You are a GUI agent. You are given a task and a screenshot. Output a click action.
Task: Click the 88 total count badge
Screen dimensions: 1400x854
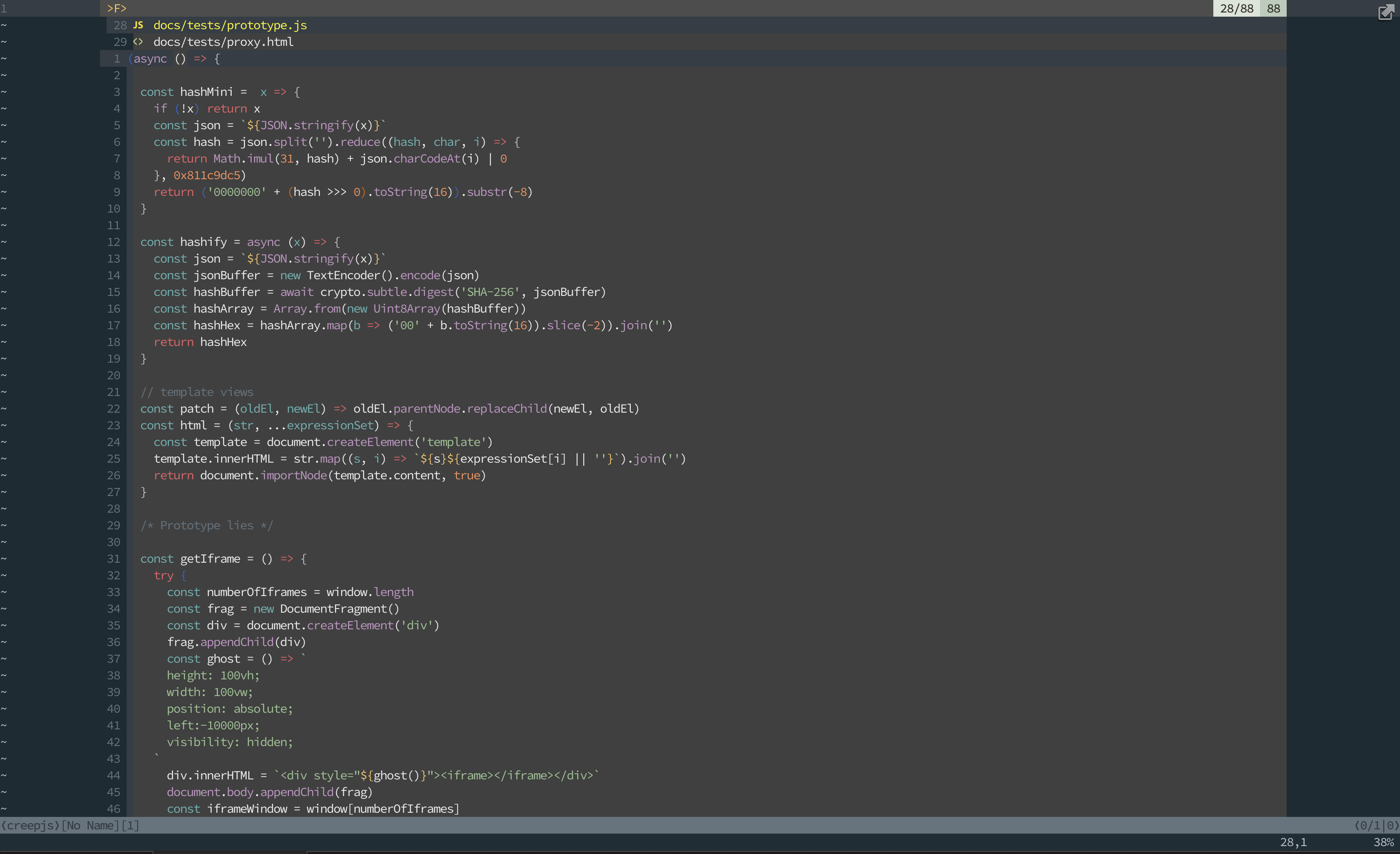pos(1273,8)
